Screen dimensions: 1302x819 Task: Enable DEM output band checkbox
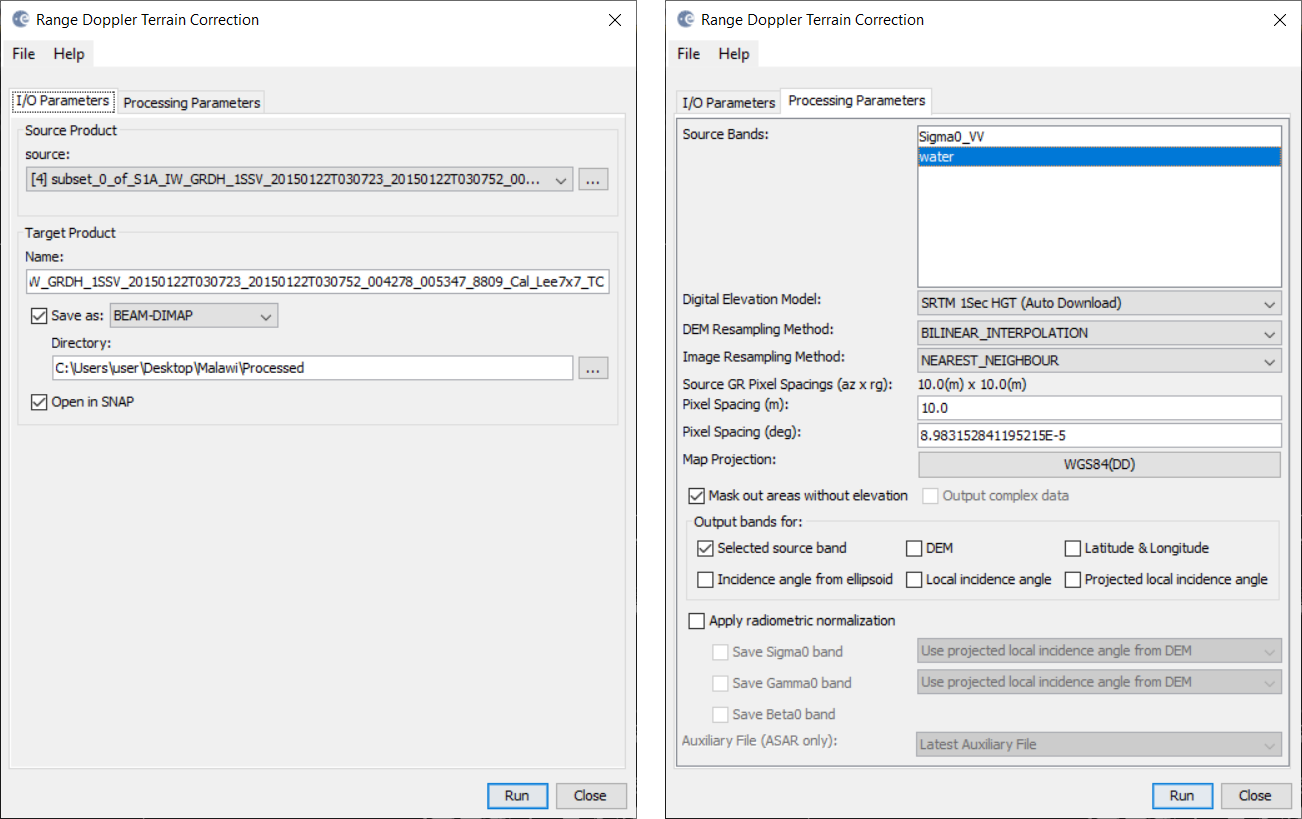[x=914, y=548]
